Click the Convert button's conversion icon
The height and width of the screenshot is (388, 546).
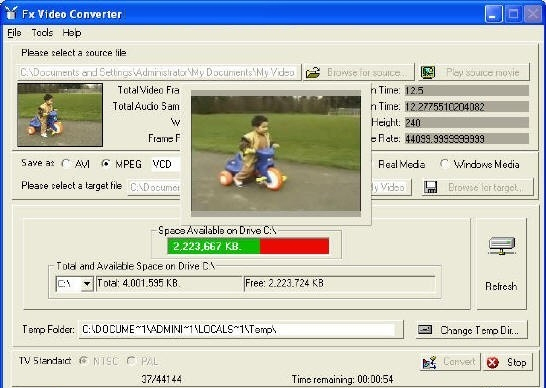(x=429, y=363)
